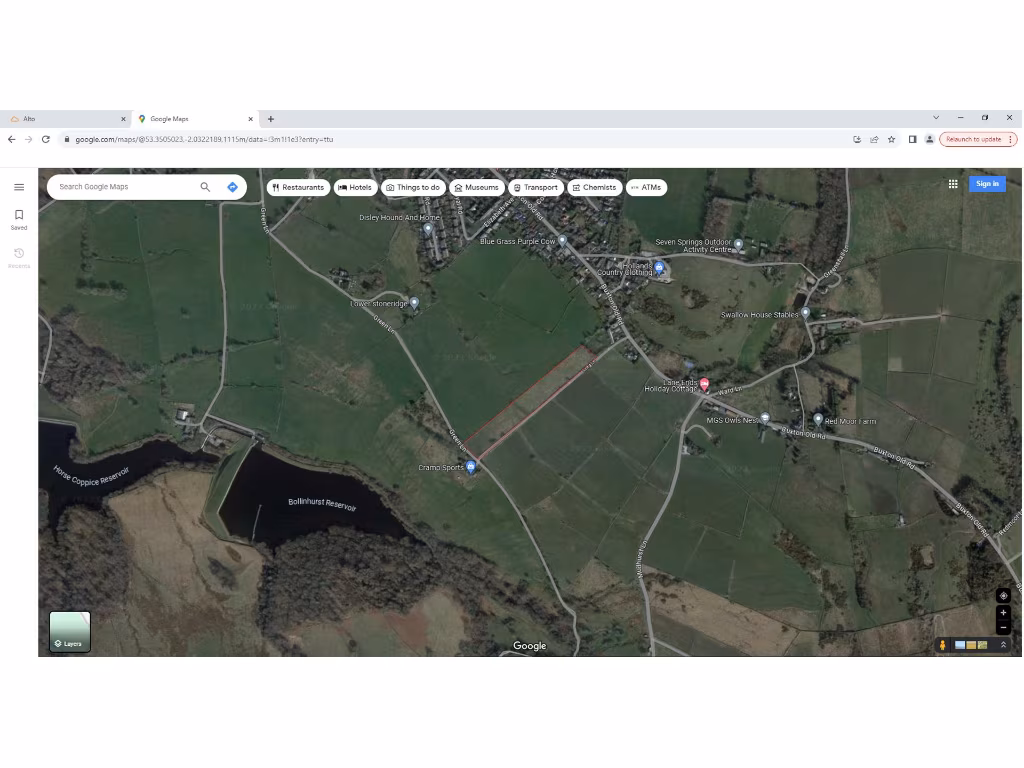This screenshot has height=768, width=1024.
Task: Click the Saved bookmark icon in the sidebar
Action: [x=18, y=215]
